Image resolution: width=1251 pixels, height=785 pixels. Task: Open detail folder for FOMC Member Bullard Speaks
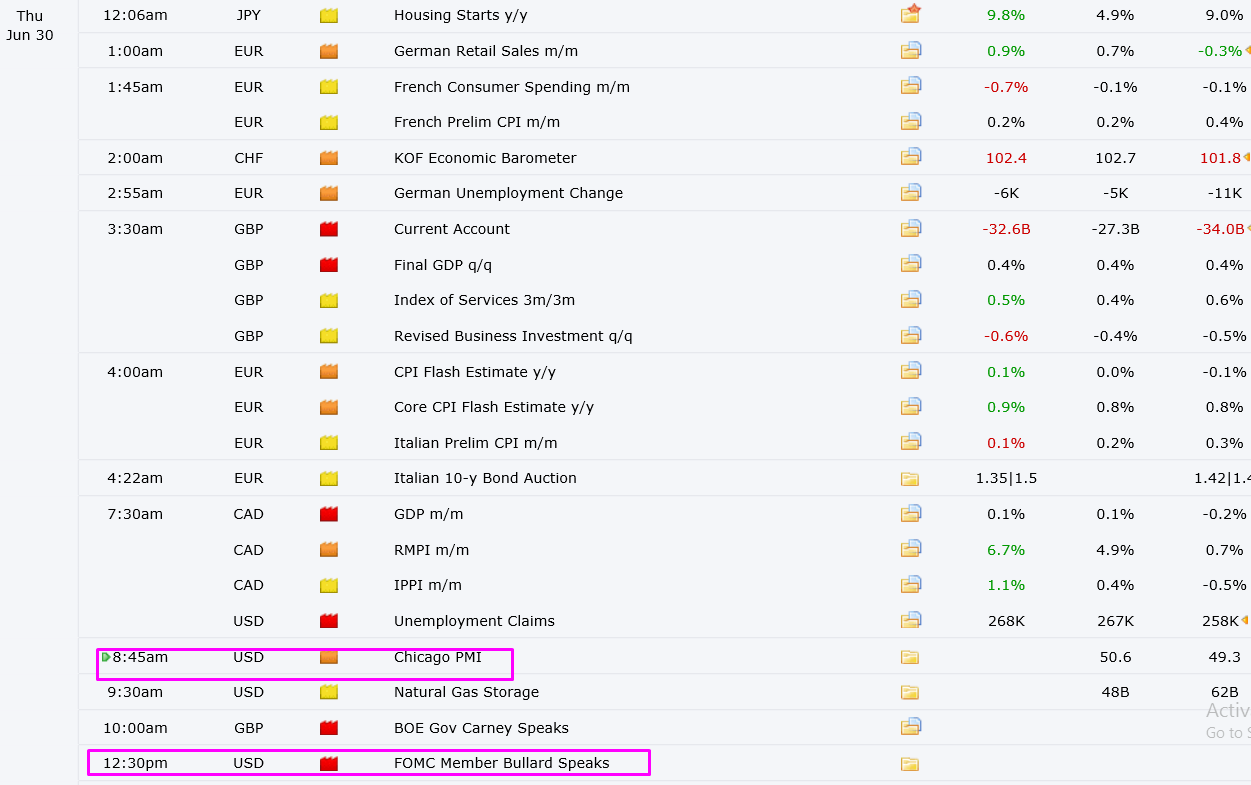point(910,764)
